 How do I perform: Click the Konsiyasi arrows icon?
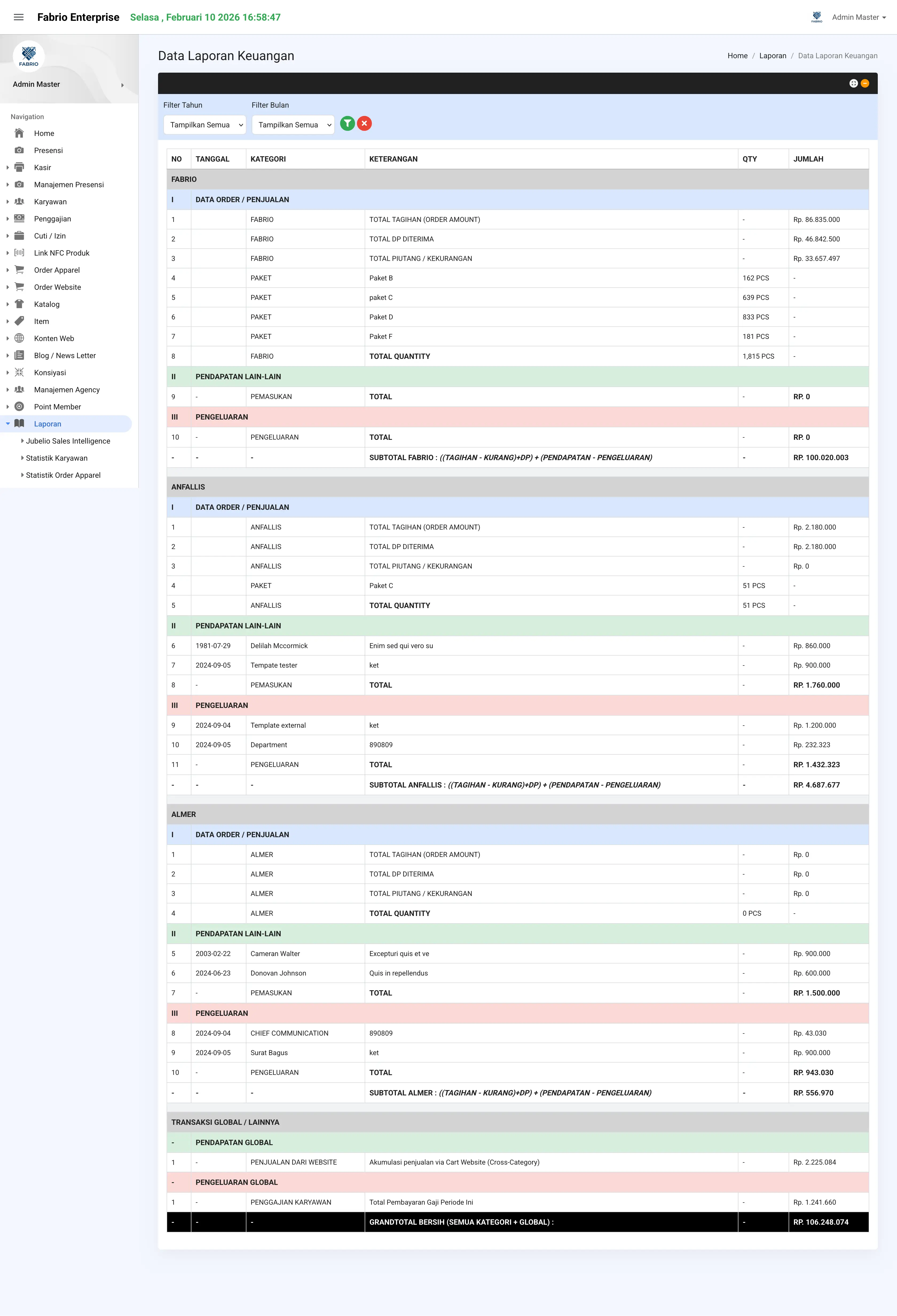pos(19,372)
